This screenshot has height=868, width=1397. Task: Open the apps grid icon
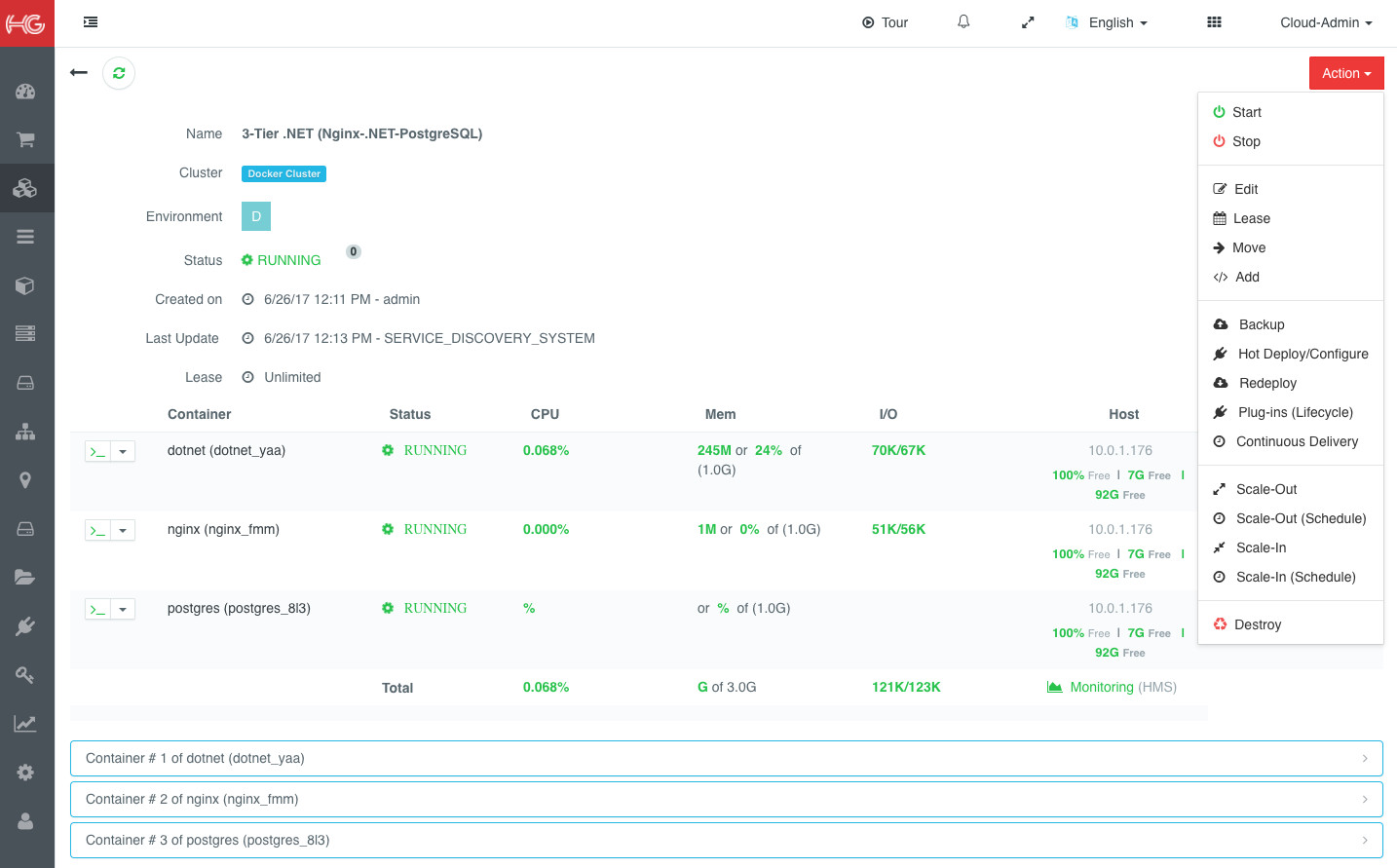tap(1214, 22)
